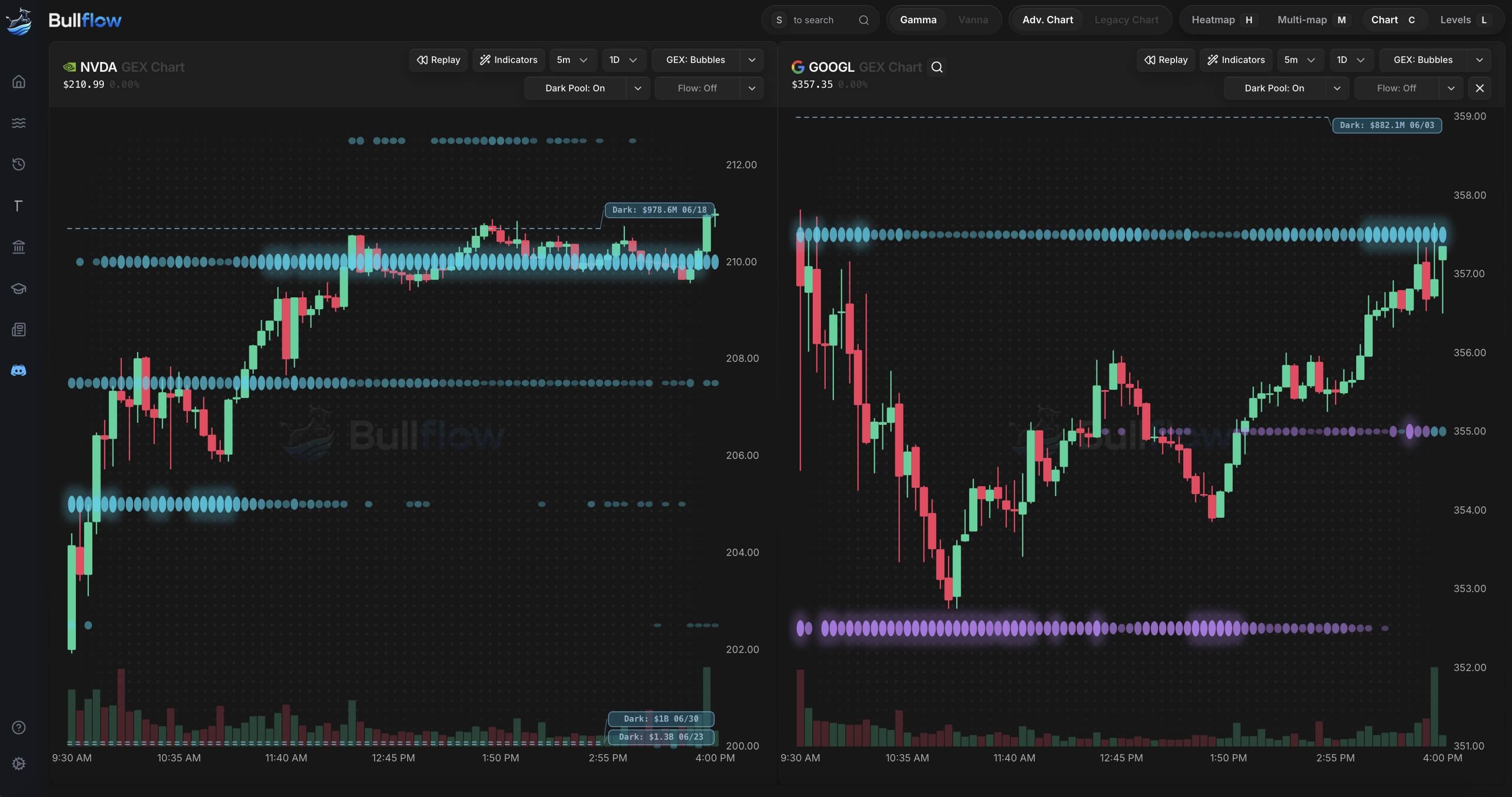Switch to Gamma mode
The image size is (1512, 797).
918,20
